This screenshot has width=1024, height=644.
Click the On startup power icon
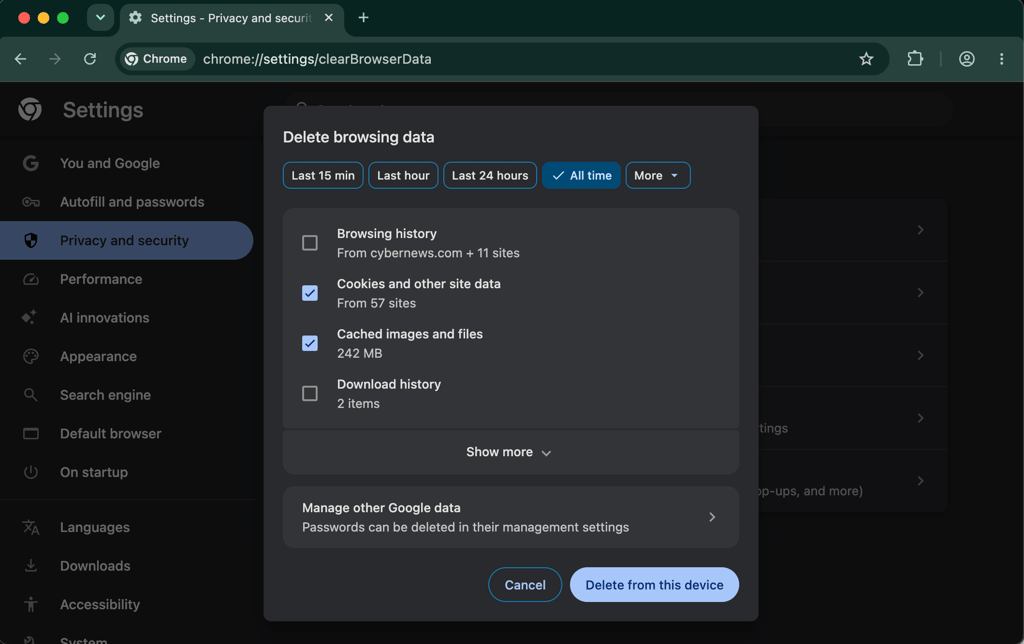(31, 472)
